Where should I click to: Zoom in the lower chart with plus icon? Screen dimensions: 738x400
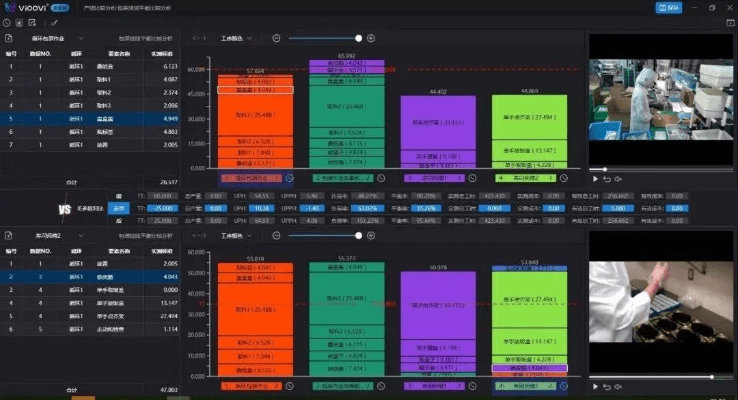[x=371, y=236]
